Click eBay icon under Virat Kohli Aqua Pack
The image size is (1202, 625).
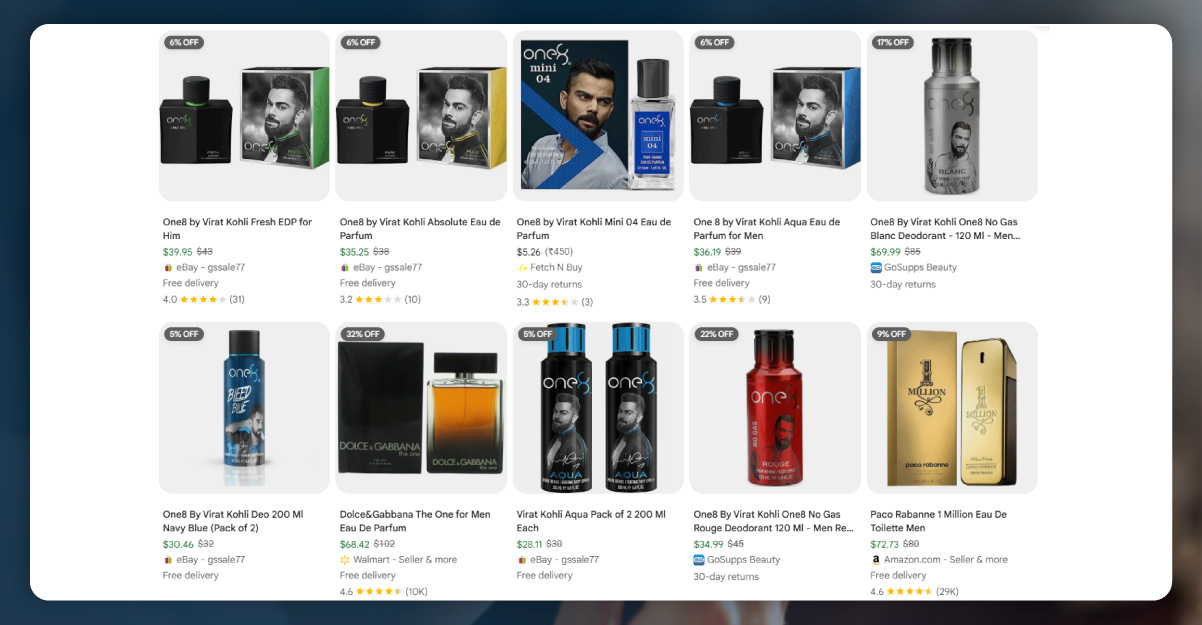click(x=521, y=560)
